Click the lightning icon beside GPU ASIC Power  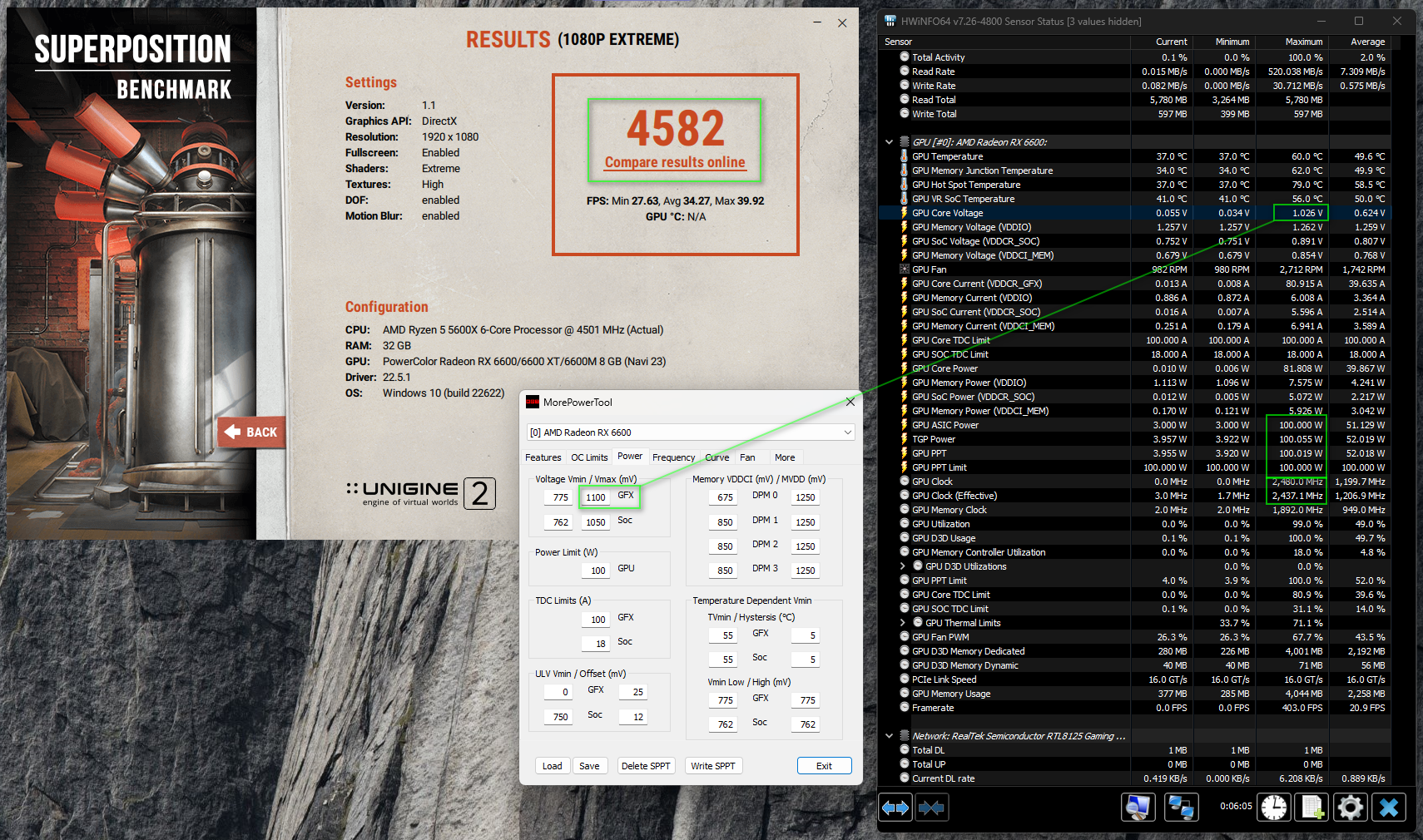tap(905, 425)
